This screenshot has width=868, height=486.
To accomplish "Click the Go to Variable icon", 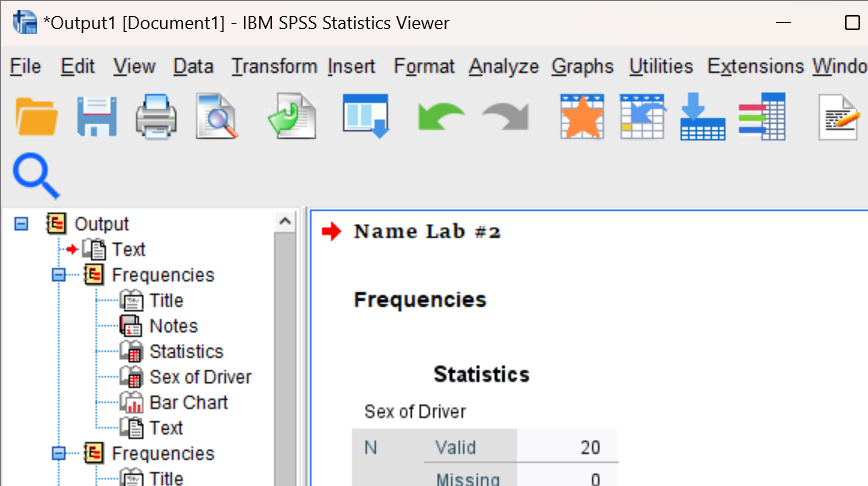I will pyautogui.click(x=702, y=117).
